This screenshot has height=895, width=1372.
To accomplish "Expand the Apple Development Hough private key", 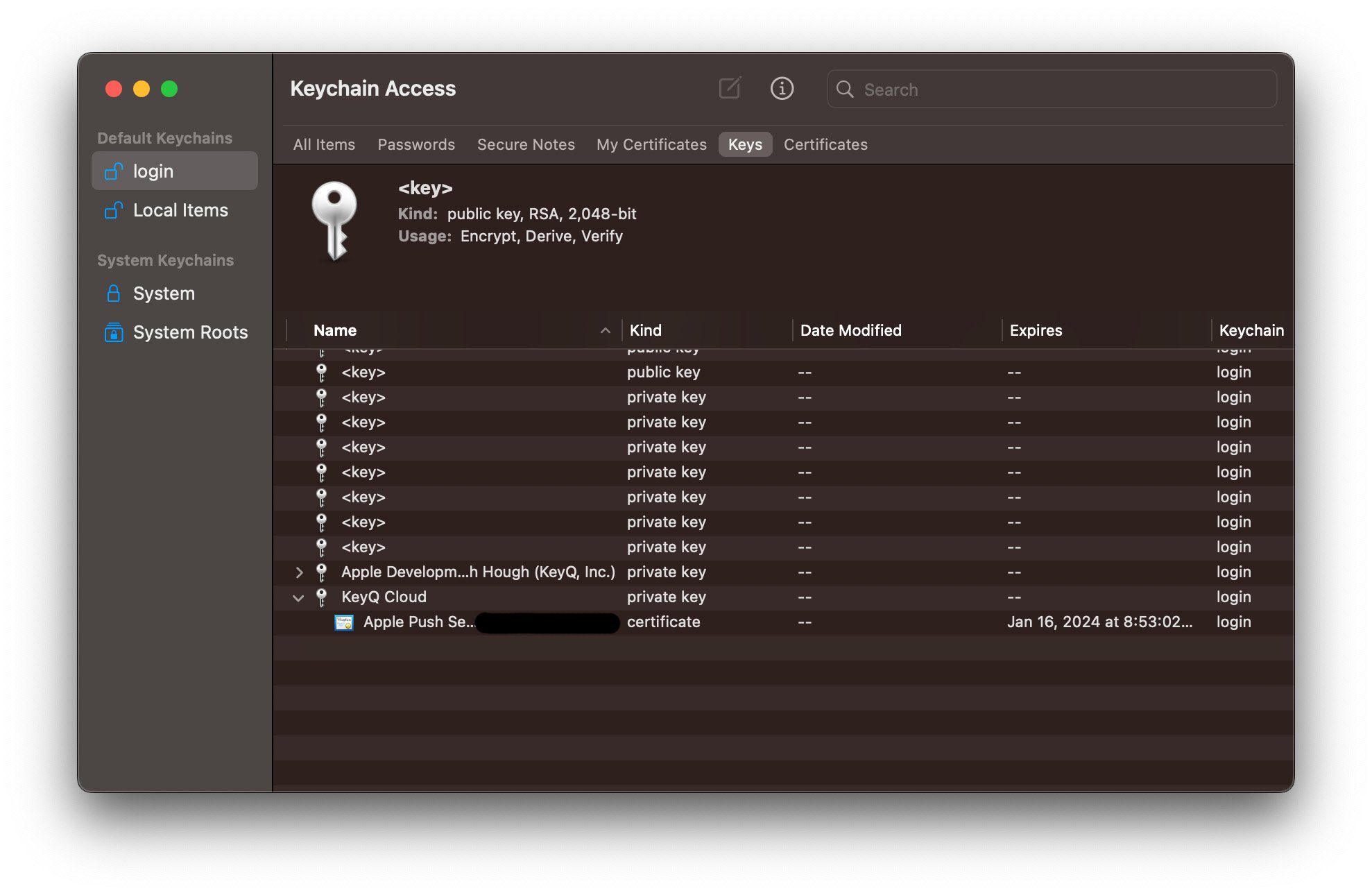I will coord(298,572).
